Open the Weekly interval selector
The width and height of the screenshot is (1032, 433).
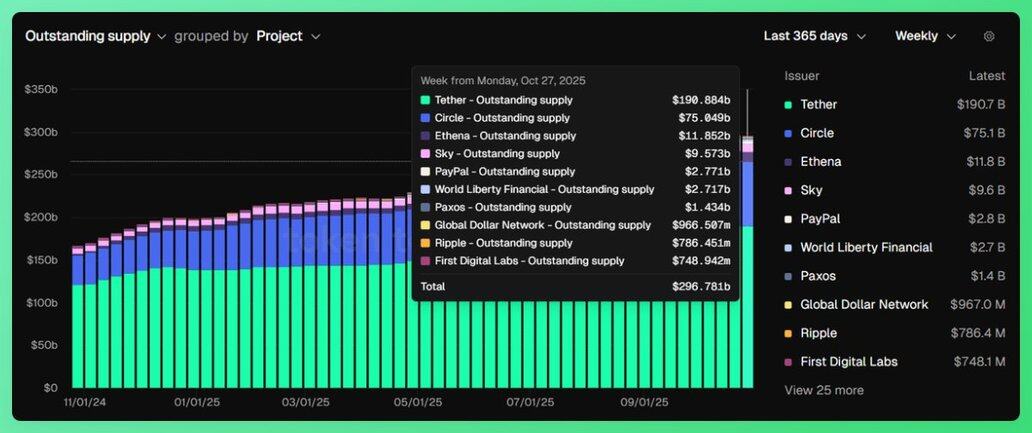point(925,36)
